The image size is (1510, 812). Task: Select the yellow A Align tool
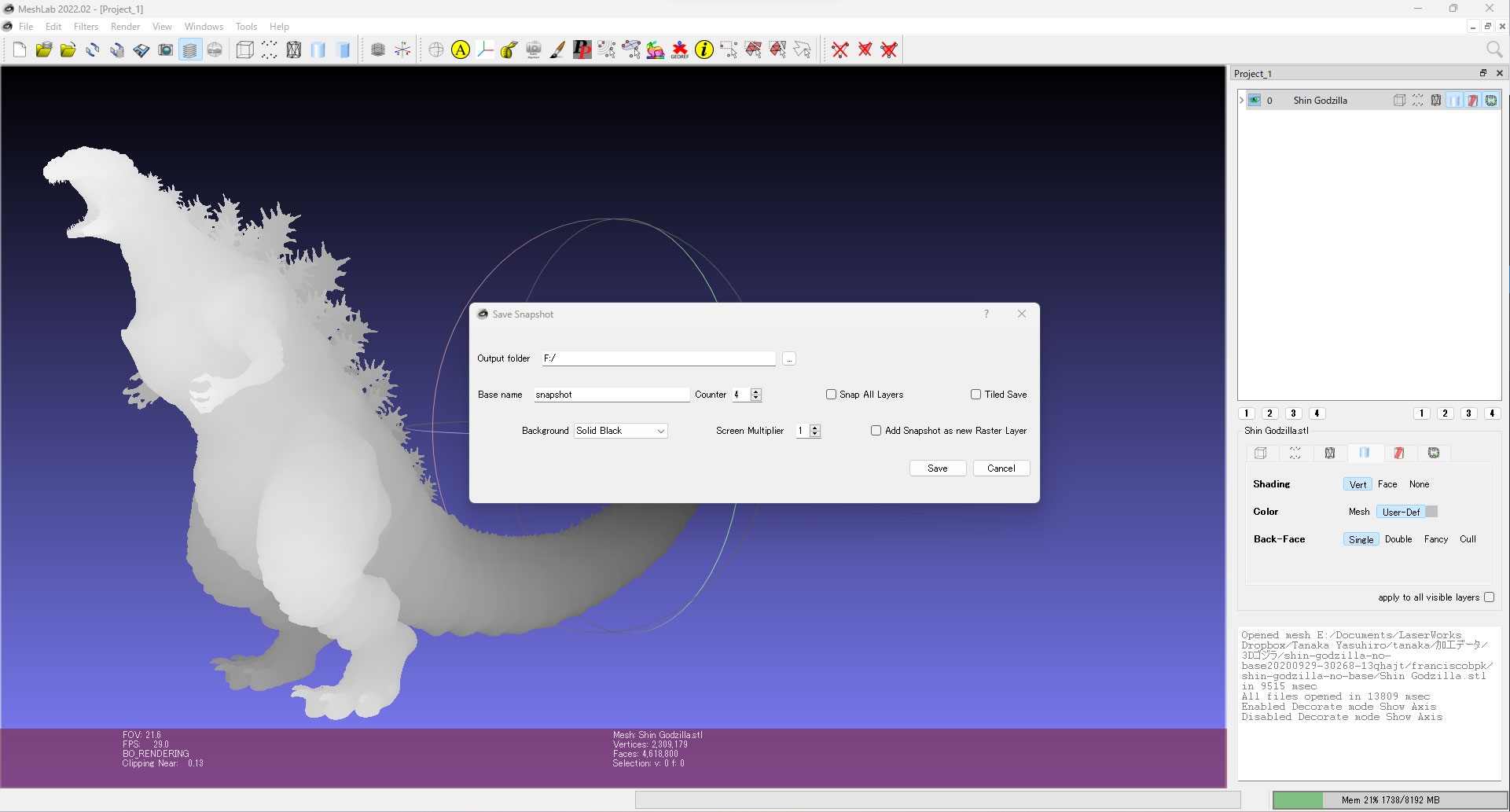pyautogui.click(x=461, y=50)
